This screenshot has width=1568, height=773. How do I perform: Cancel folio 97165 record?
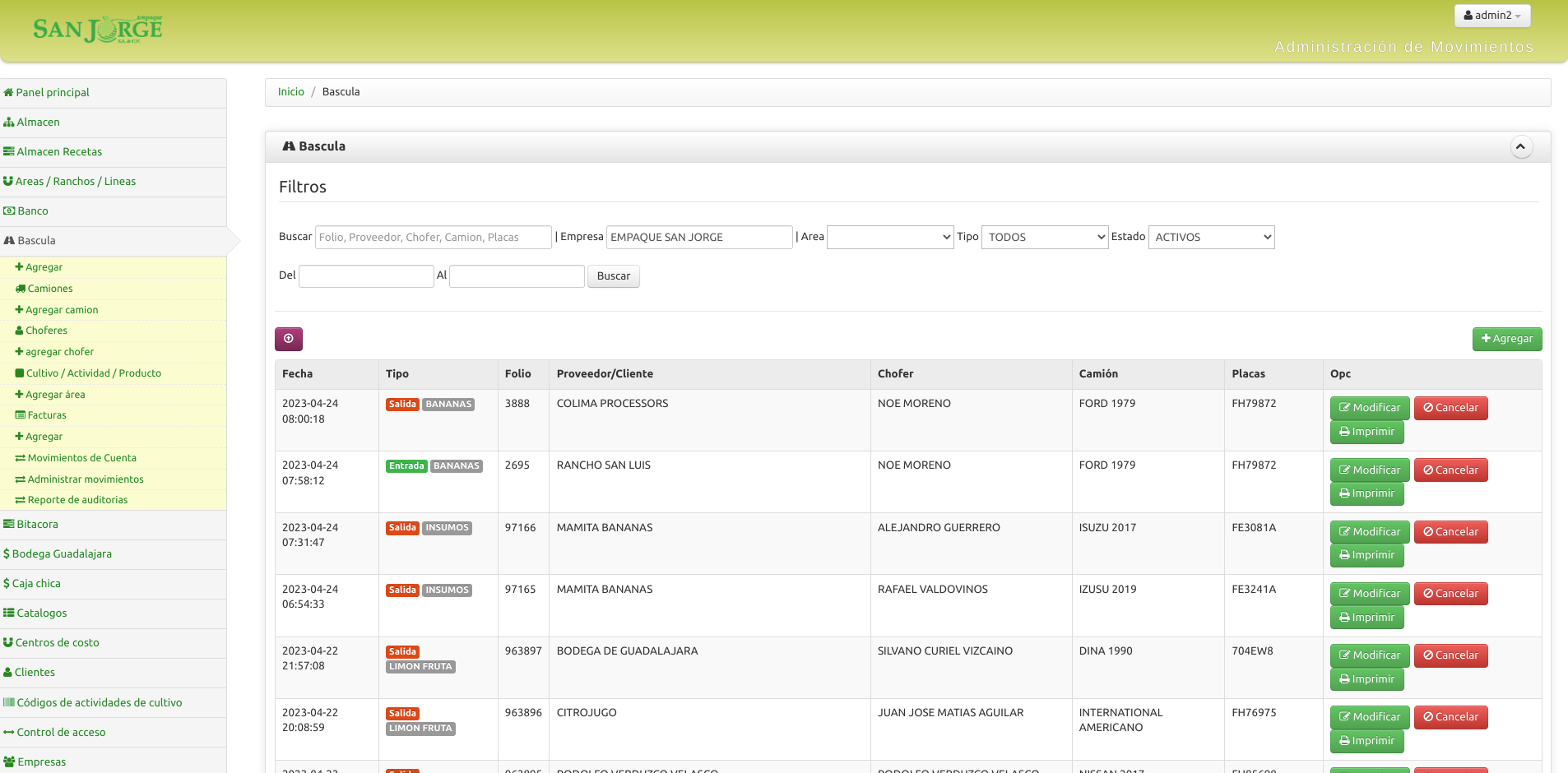1451,594
